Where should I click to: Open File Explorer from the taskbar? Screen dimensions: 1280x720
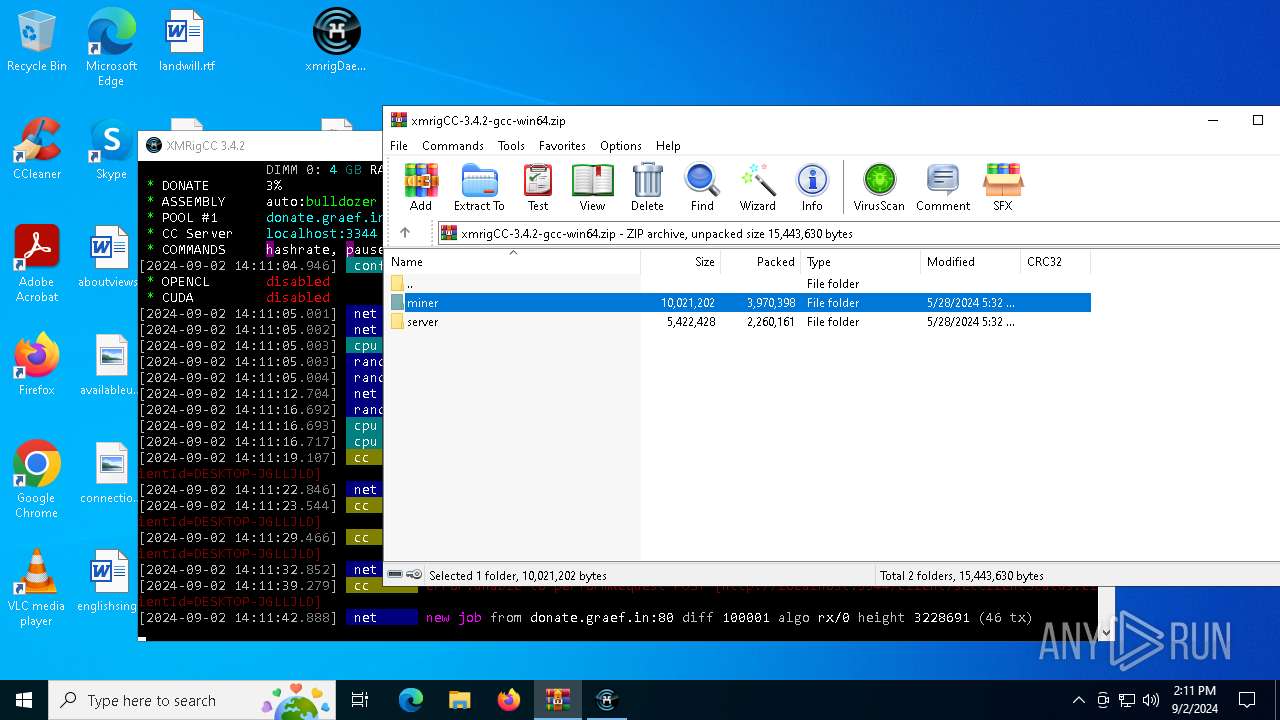click(459, 700)
